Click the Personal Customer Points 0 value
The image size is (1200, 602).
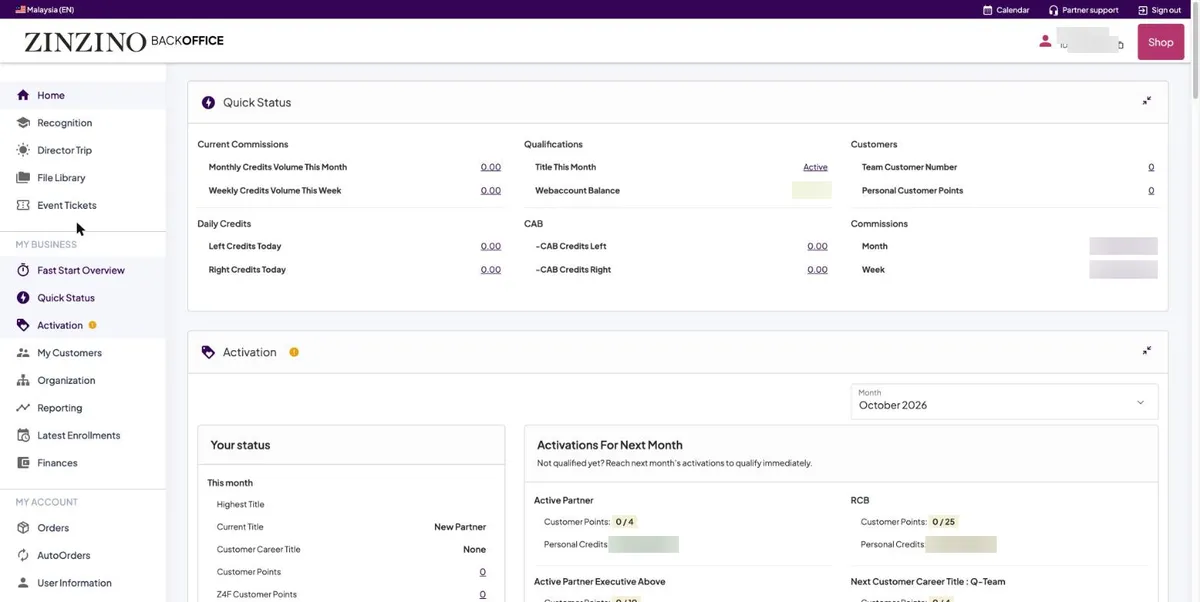pyautogui.click(x=1151, y=190)
